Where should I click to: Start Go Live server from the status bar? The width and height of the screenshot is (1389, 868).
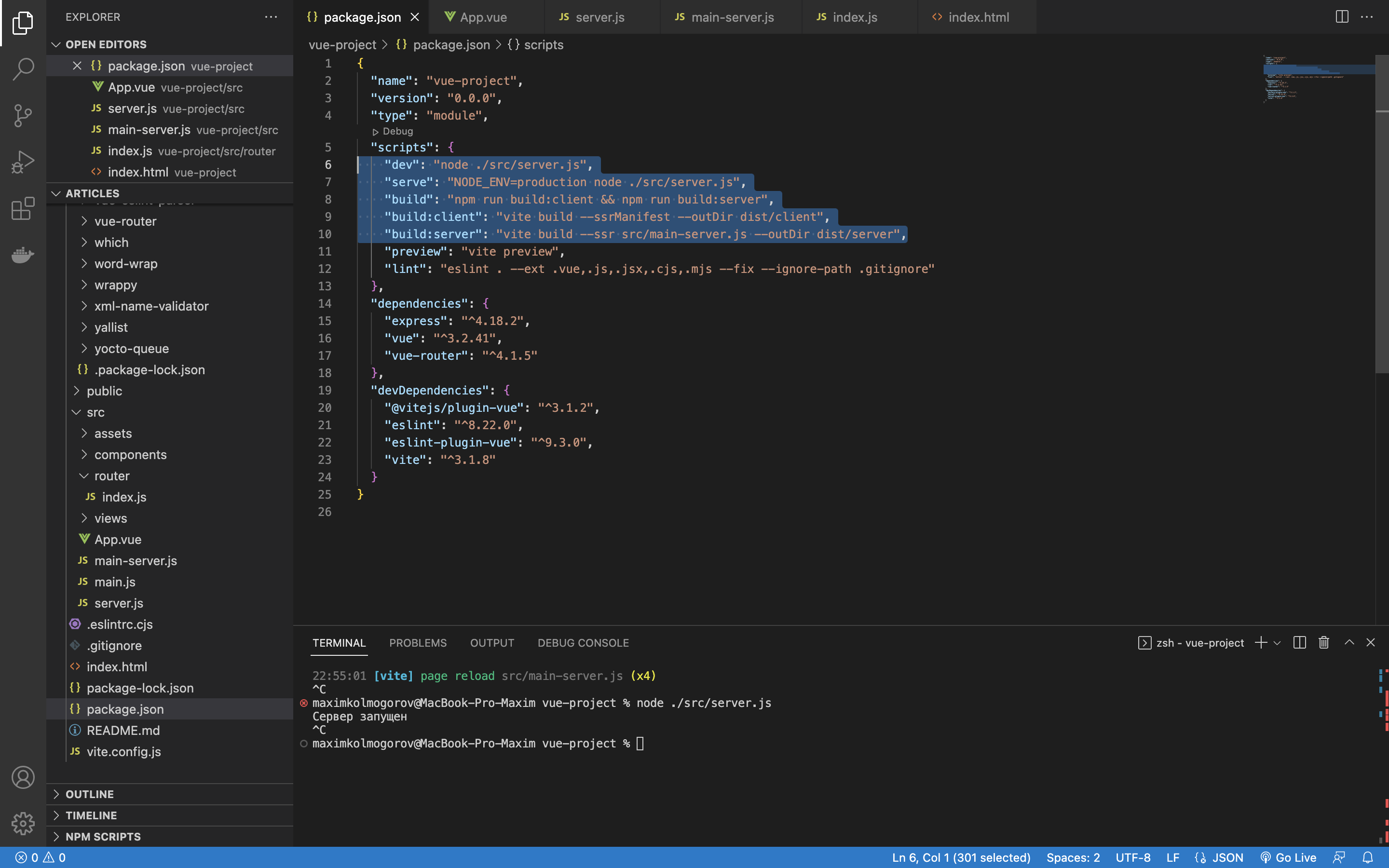click(1288, 858)
